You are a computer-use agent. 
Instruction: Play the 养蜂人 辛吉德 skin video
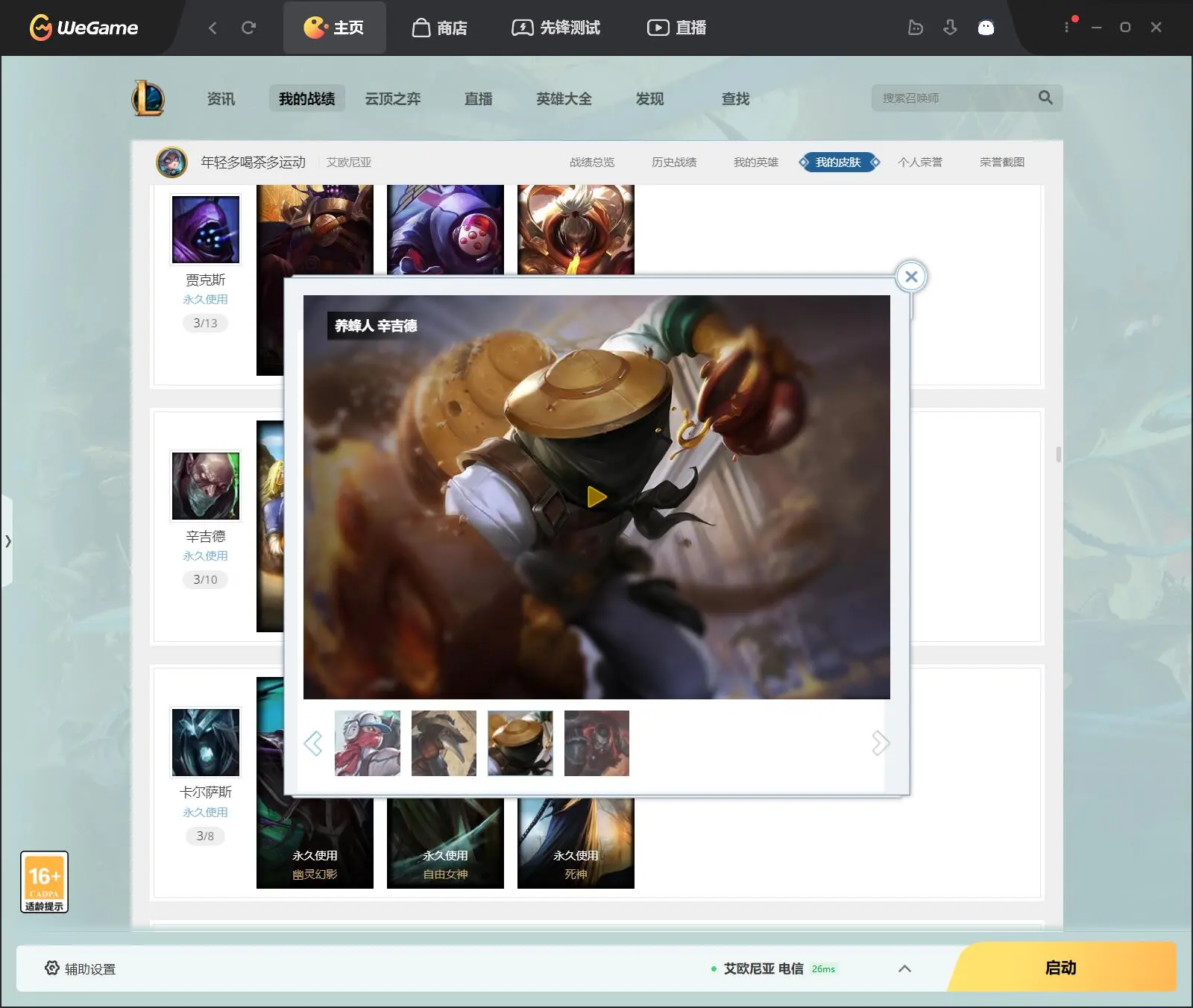pyautogui.click(x=596, y=497)
